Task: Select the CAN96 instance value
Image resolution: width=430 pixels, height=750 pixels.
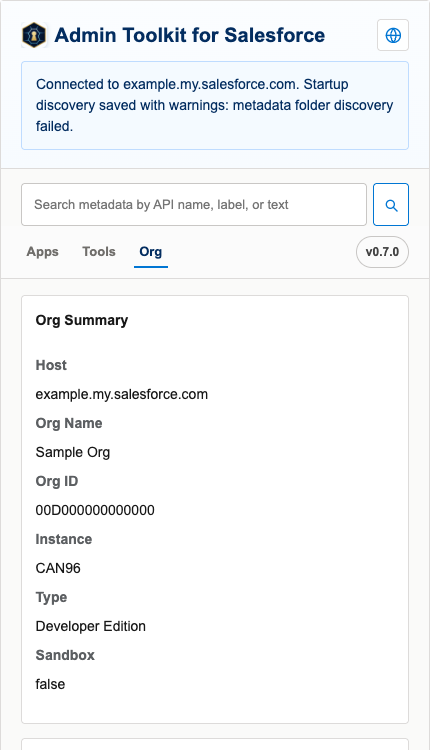Action: [58, 568]
